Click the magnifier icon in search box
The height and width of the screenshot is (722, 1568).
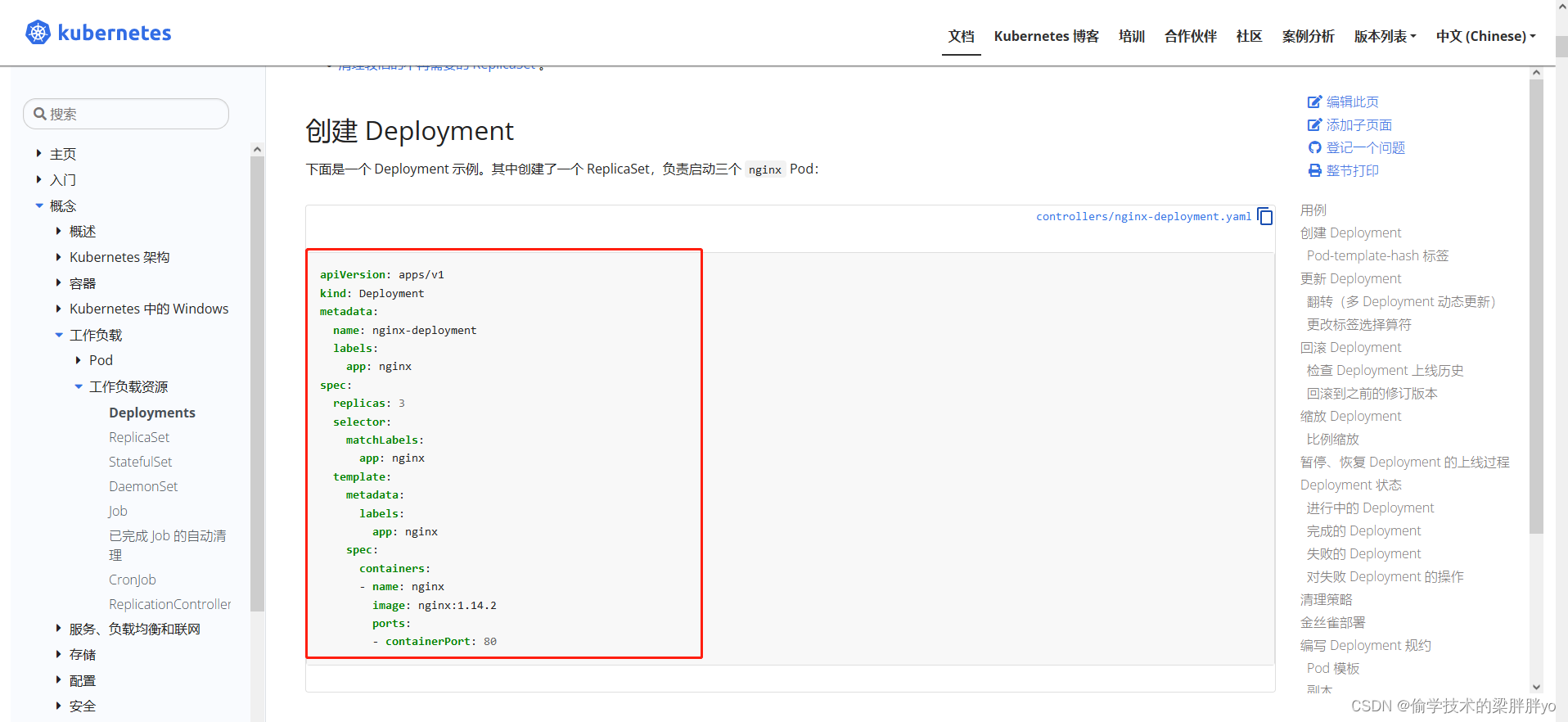(39, 114)
